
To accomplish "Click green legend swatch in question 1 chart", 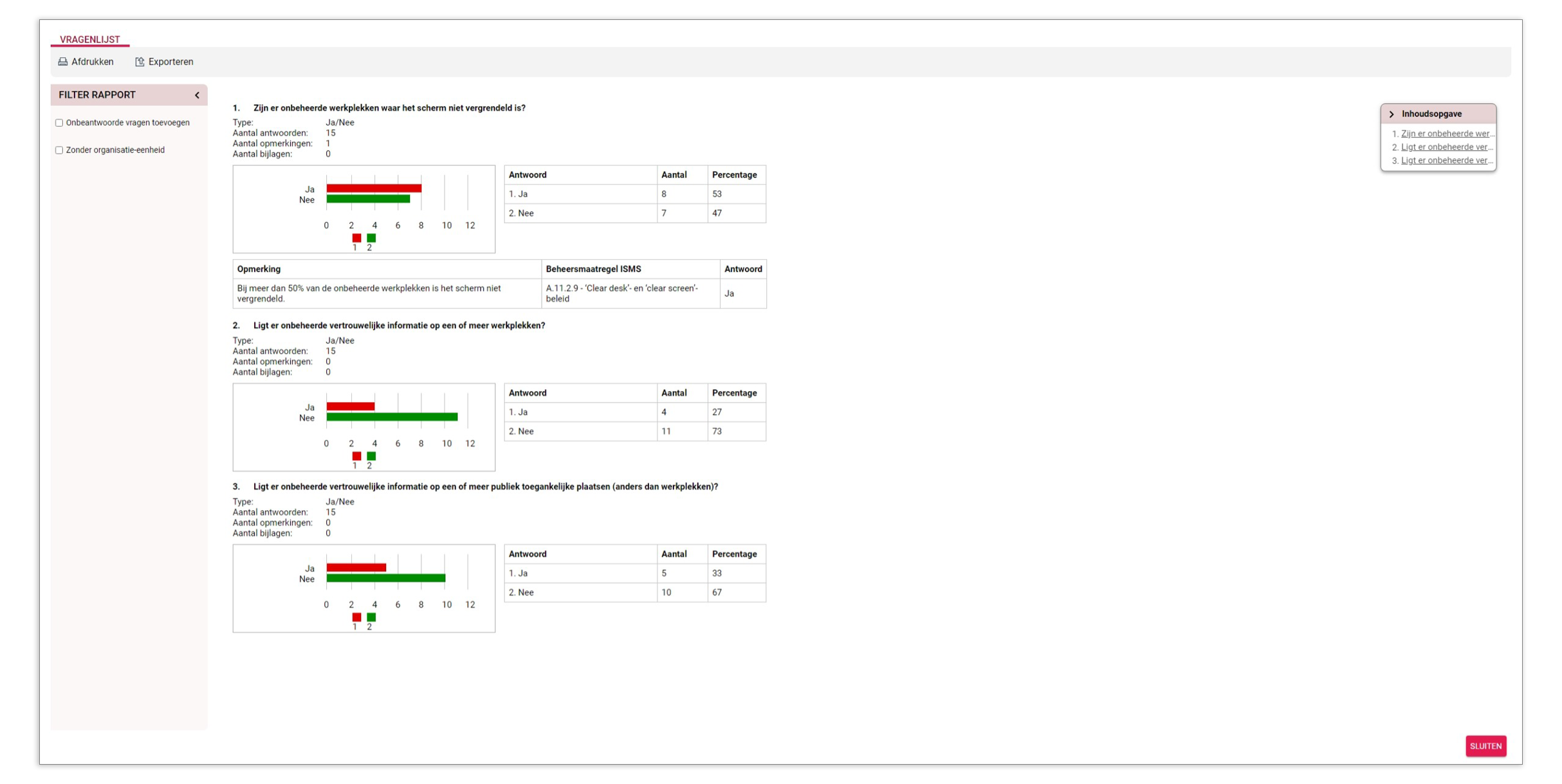I will (x=371, y=238).
